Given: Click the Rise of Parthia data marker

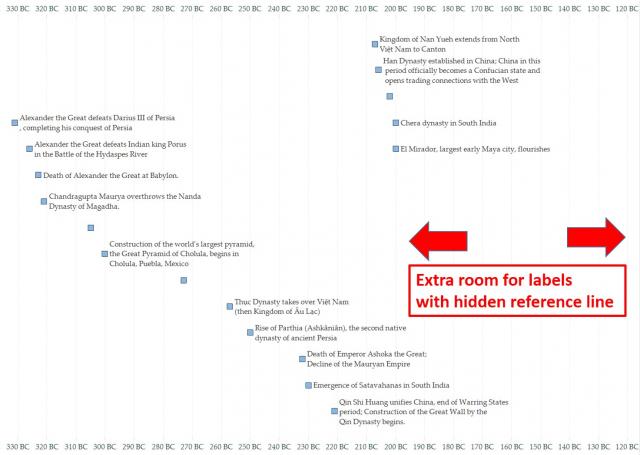Looking at the screenshot, I should [250, 332].
